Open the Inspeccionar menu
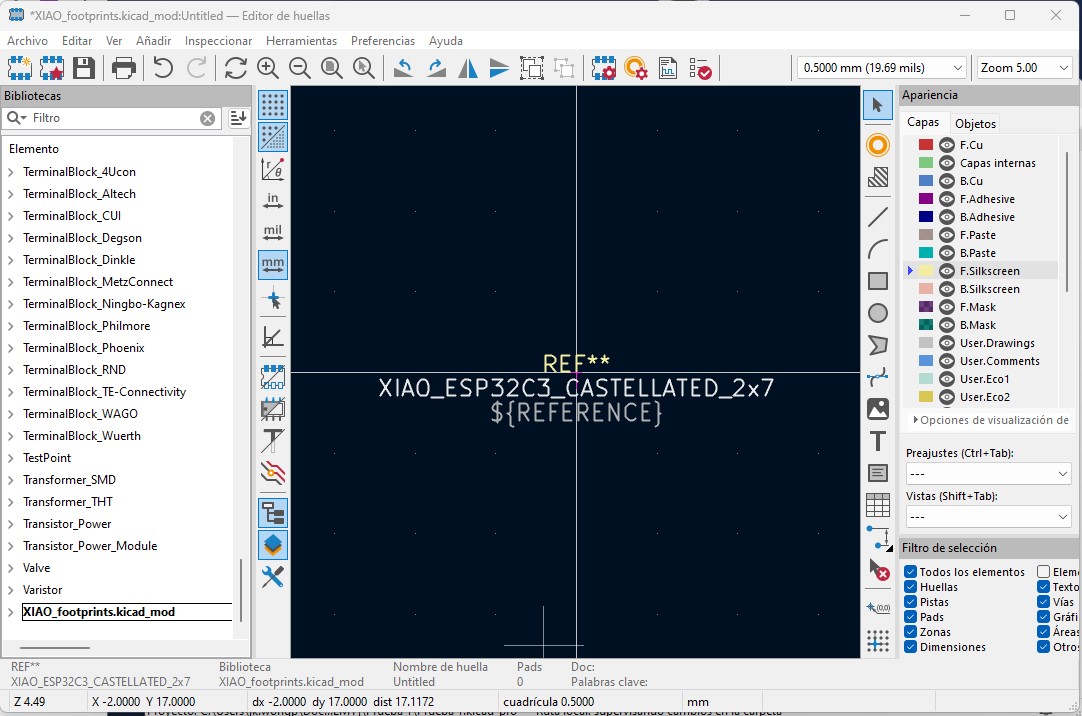The height and width of the screenshot is (716, 1082). point(218,41)
